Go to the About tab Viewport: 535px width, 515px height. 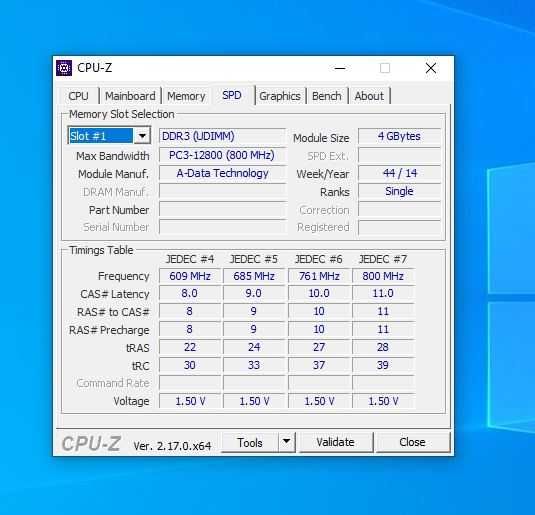click(369, 96)
